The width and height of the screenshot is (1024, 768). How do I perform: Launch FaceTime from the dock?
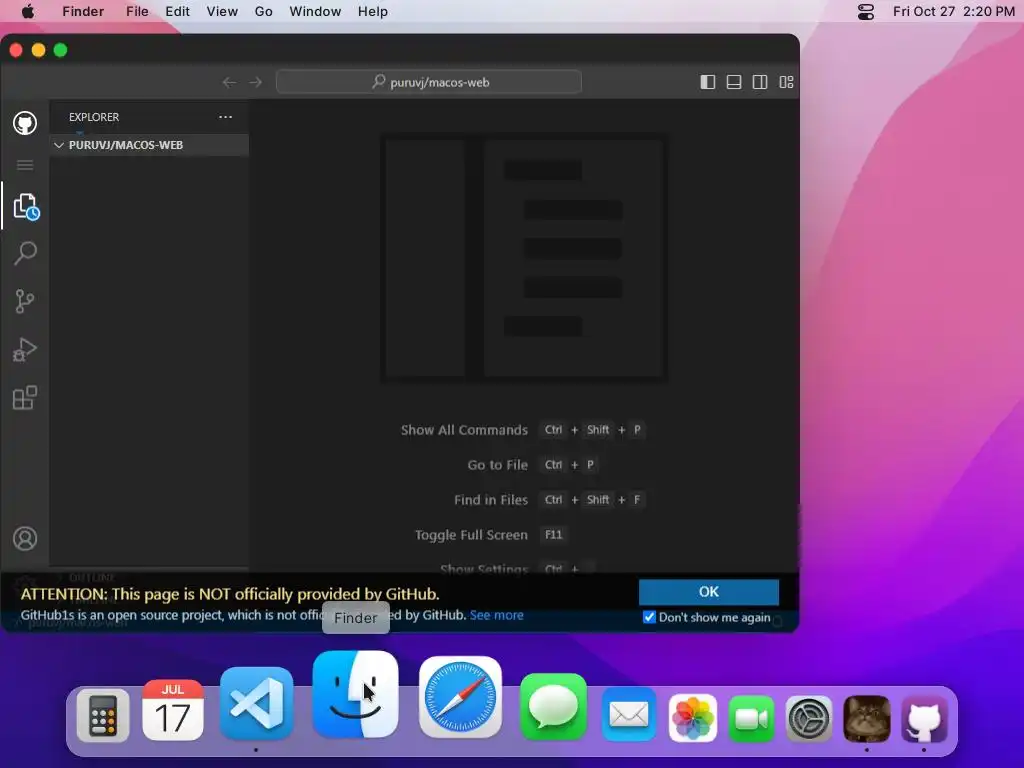[x=751, y=719]
